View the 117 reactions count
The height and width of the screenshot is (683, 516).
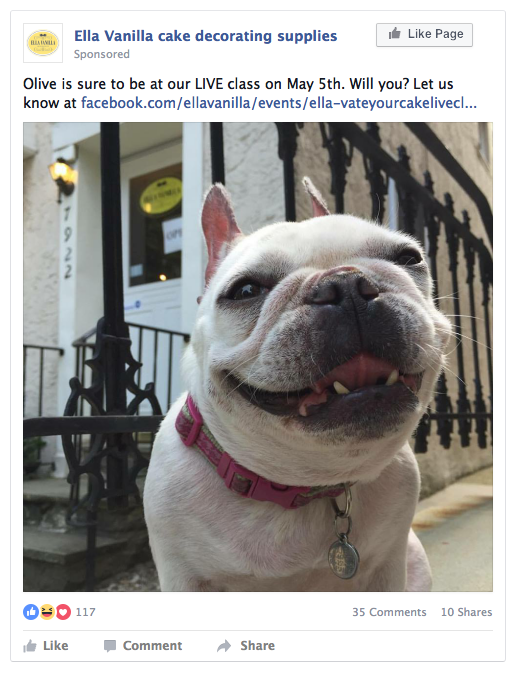tap(85, 612)
